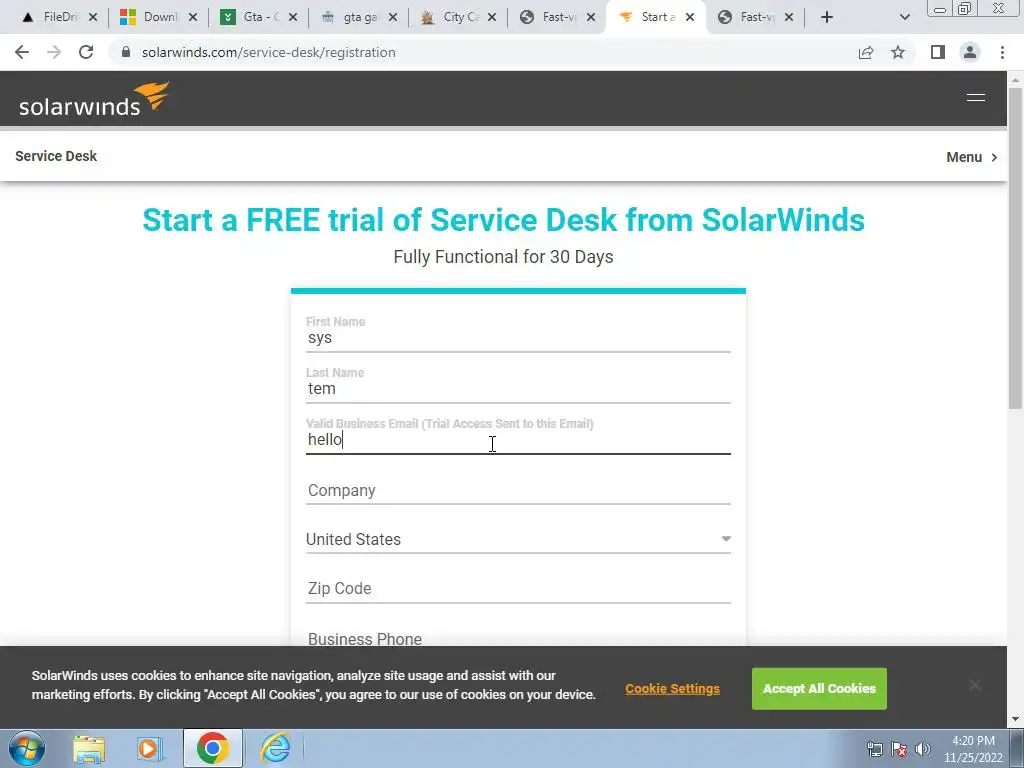Image resolution: width=1024 pixels, height=768 pixels.
Task: Dismiss the cookie banner with X
Action: click(x=975, y=685)
